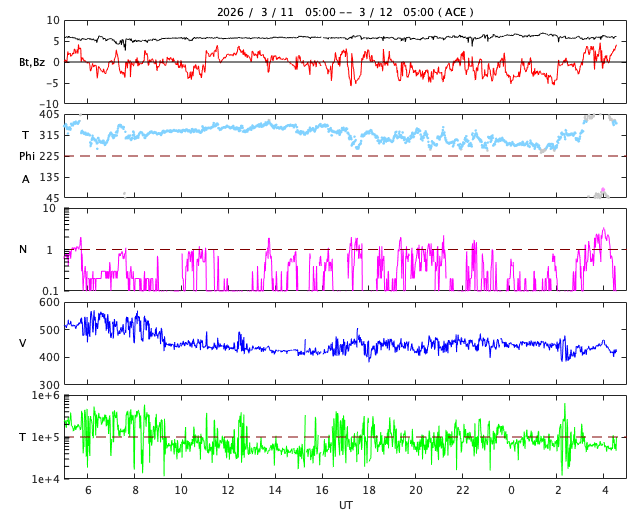Screen dimensions: 640x512
Task: Click the plot title date range text
Action: pos(345,12)
